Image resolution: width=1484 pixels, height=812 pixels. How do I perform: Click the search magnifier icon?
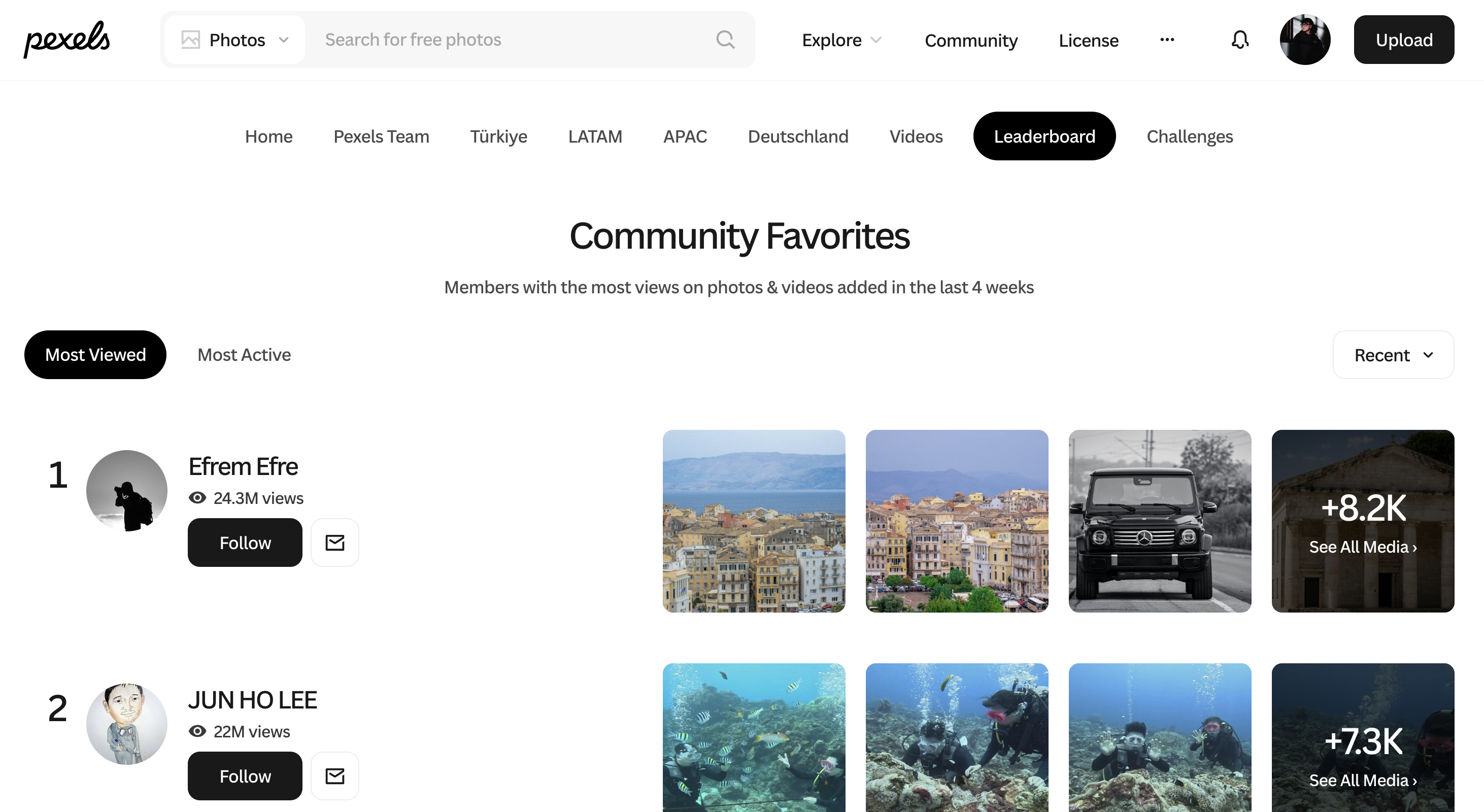(x=725, y=40)
